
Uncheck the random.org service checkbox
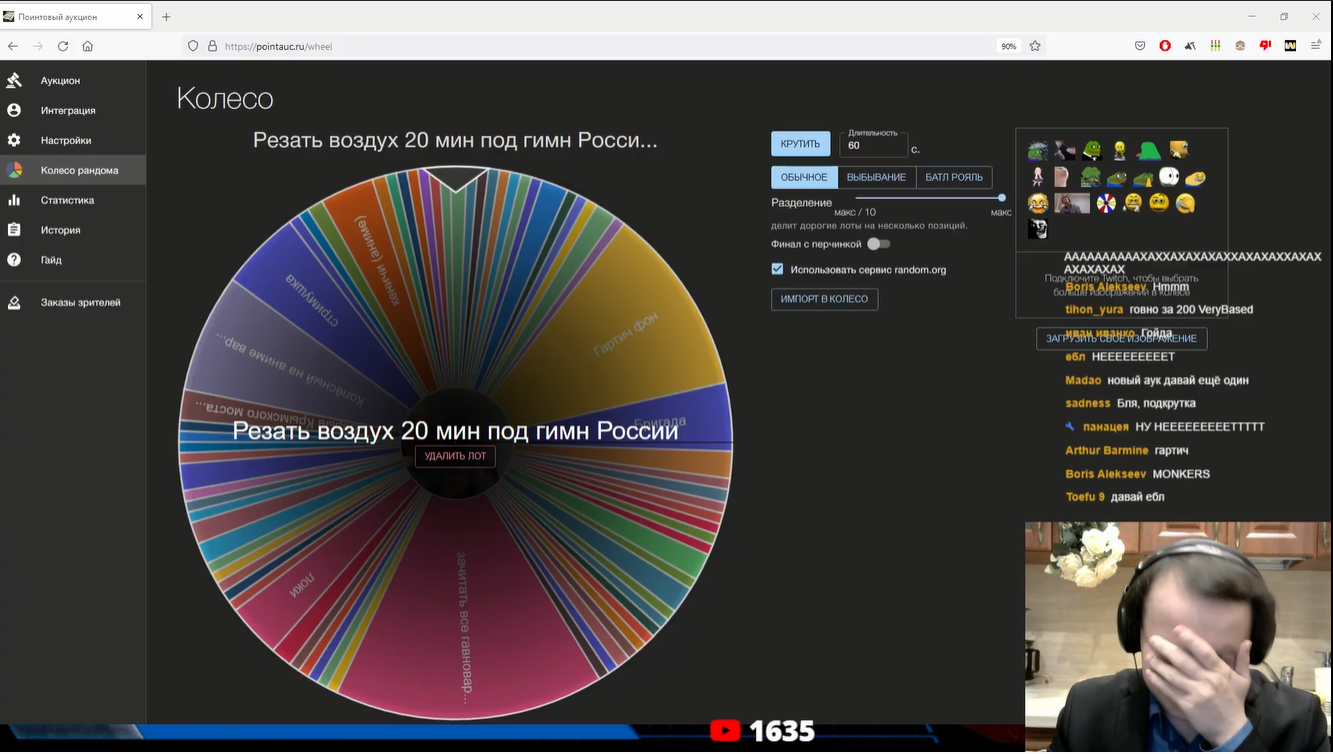coord(777,269)
